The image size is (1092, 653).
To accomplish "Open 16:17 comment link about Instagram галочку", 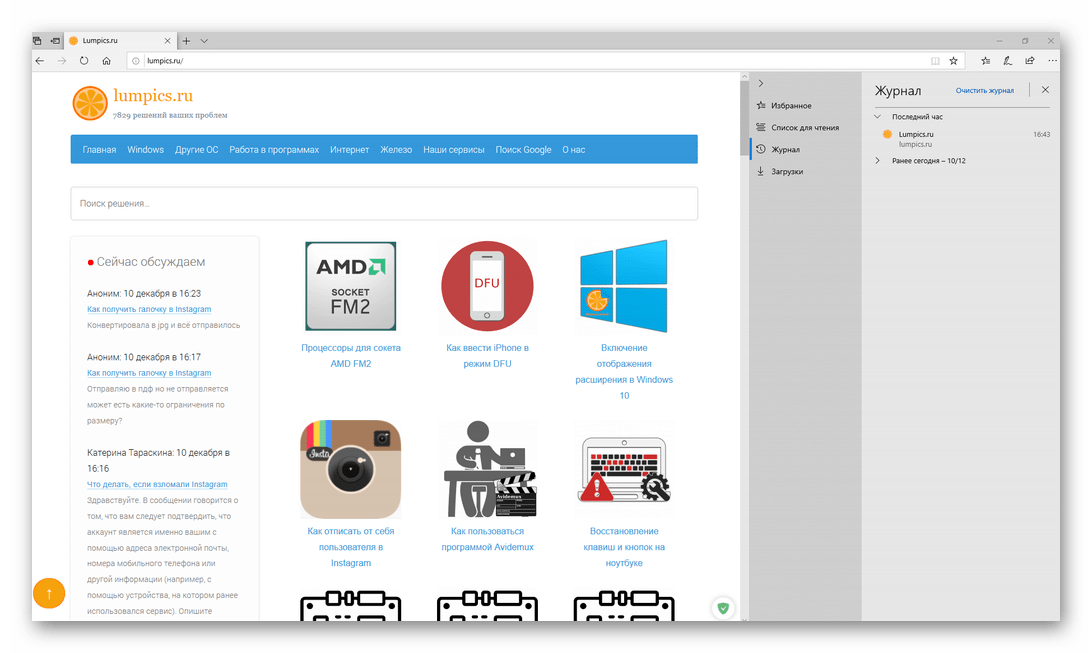I will [149, 373].
